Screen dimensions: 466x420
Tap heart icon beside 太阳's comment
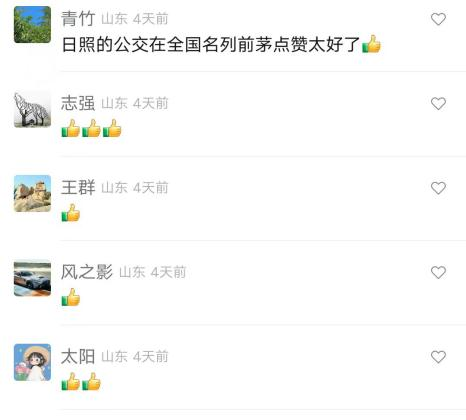click(438, 357)
